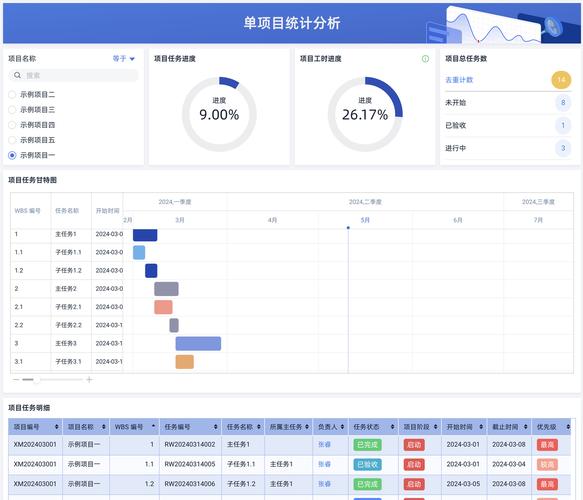Click the 已验收 count badge 1
This screenshot has height=500, width=583.
point(563,125)
